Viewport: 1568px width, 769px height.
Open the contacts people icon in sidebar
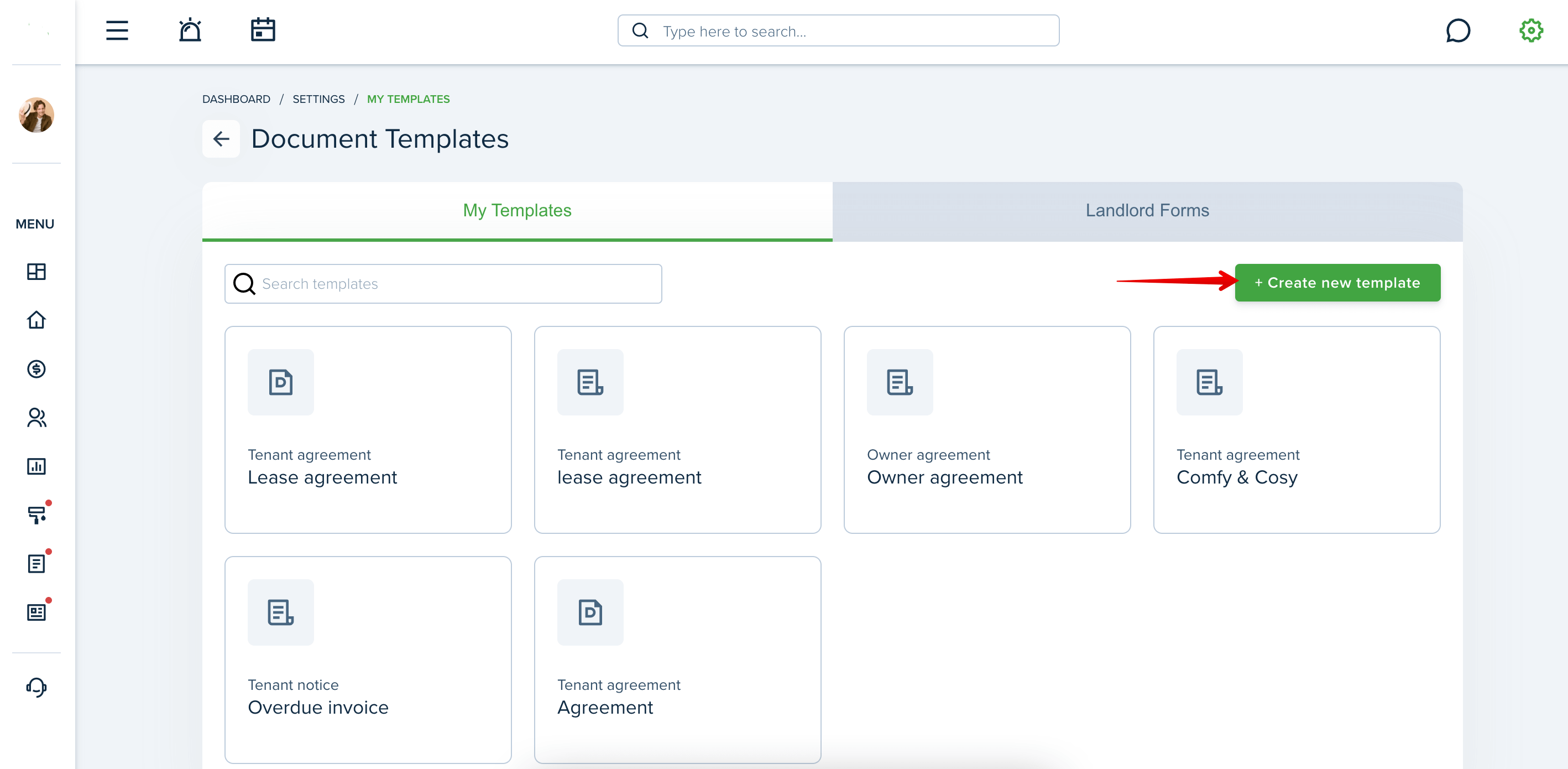(36, 418)
